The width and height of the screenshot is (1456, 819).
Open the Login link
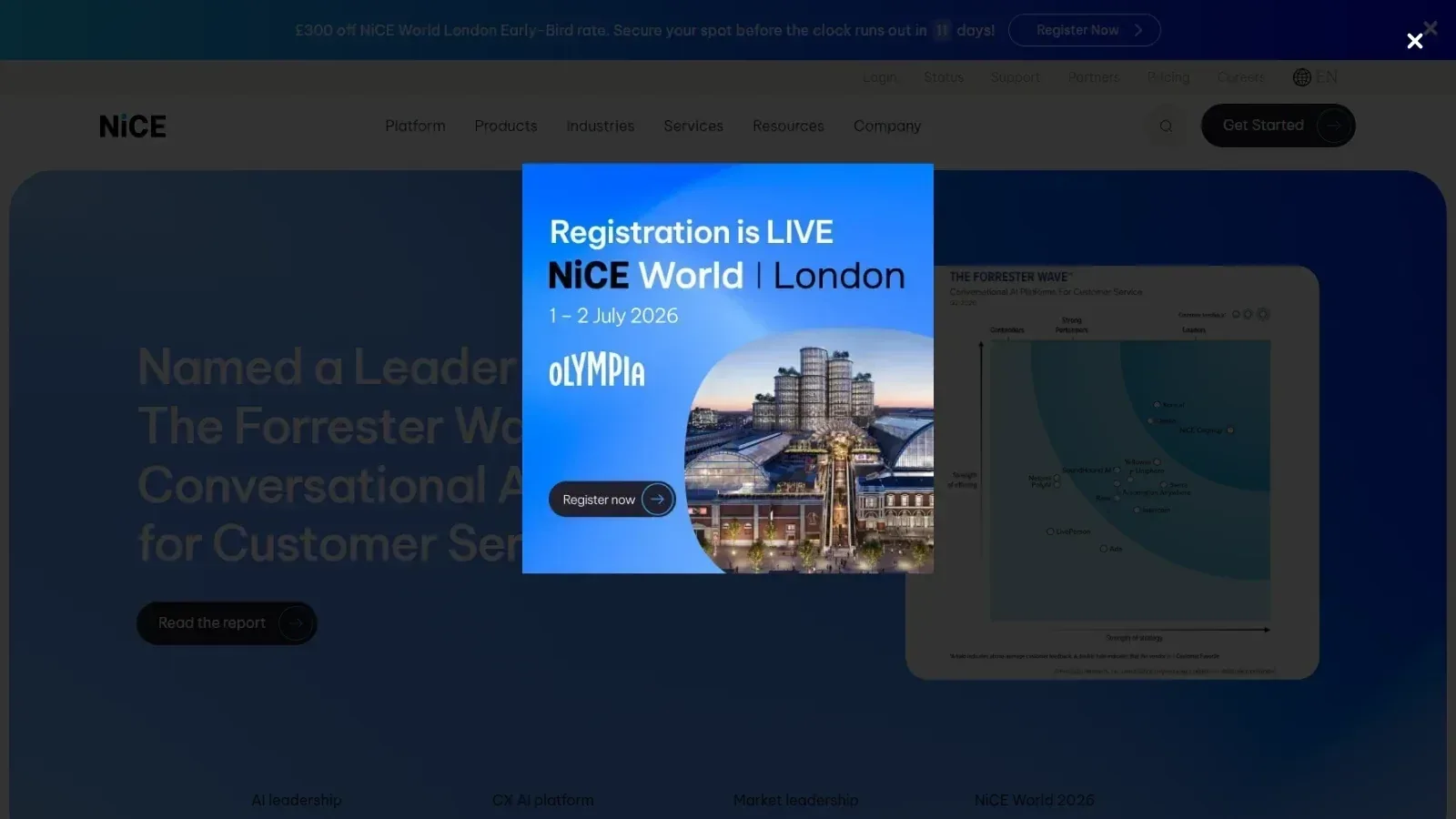coord(879,77)
